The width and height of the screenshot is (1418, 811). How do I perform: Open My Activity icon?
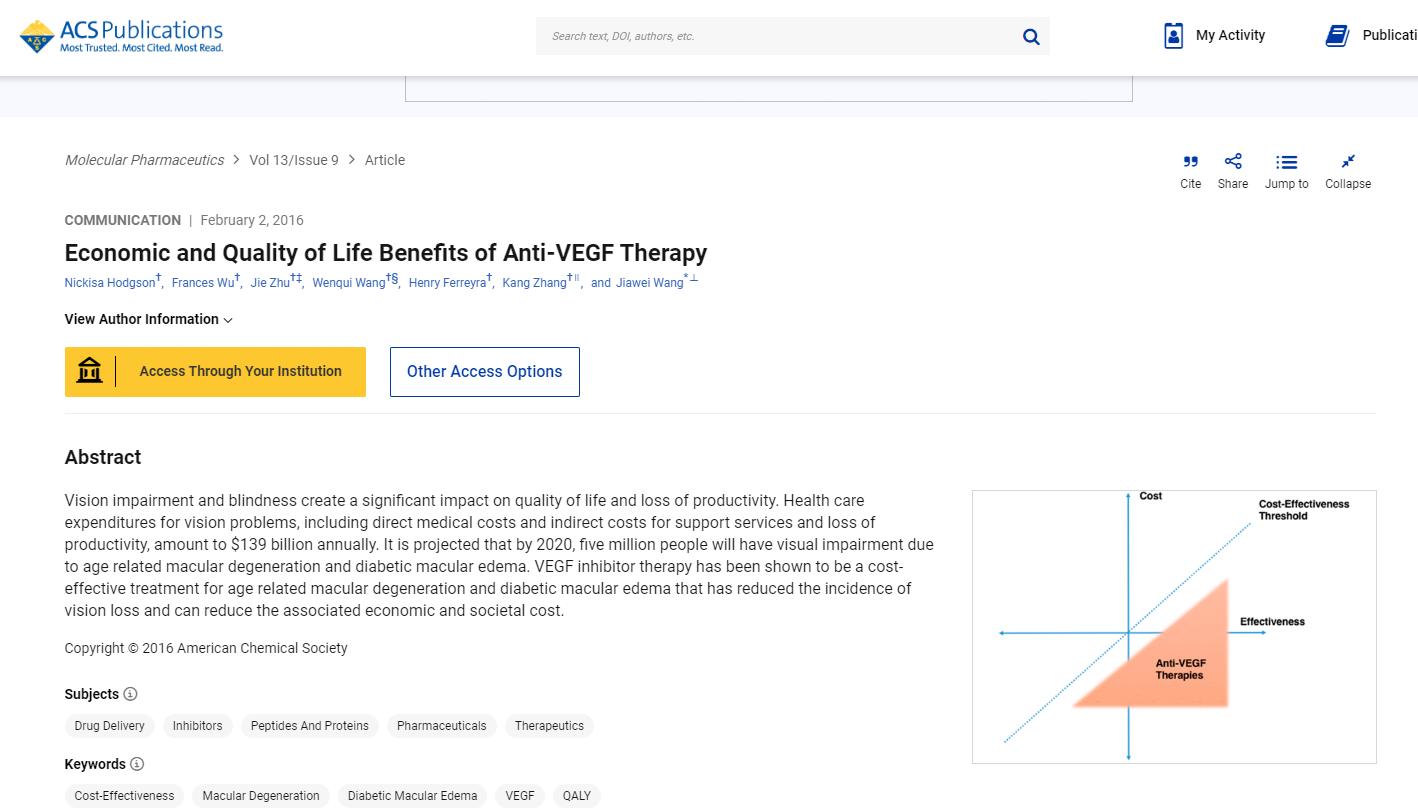1174,36
